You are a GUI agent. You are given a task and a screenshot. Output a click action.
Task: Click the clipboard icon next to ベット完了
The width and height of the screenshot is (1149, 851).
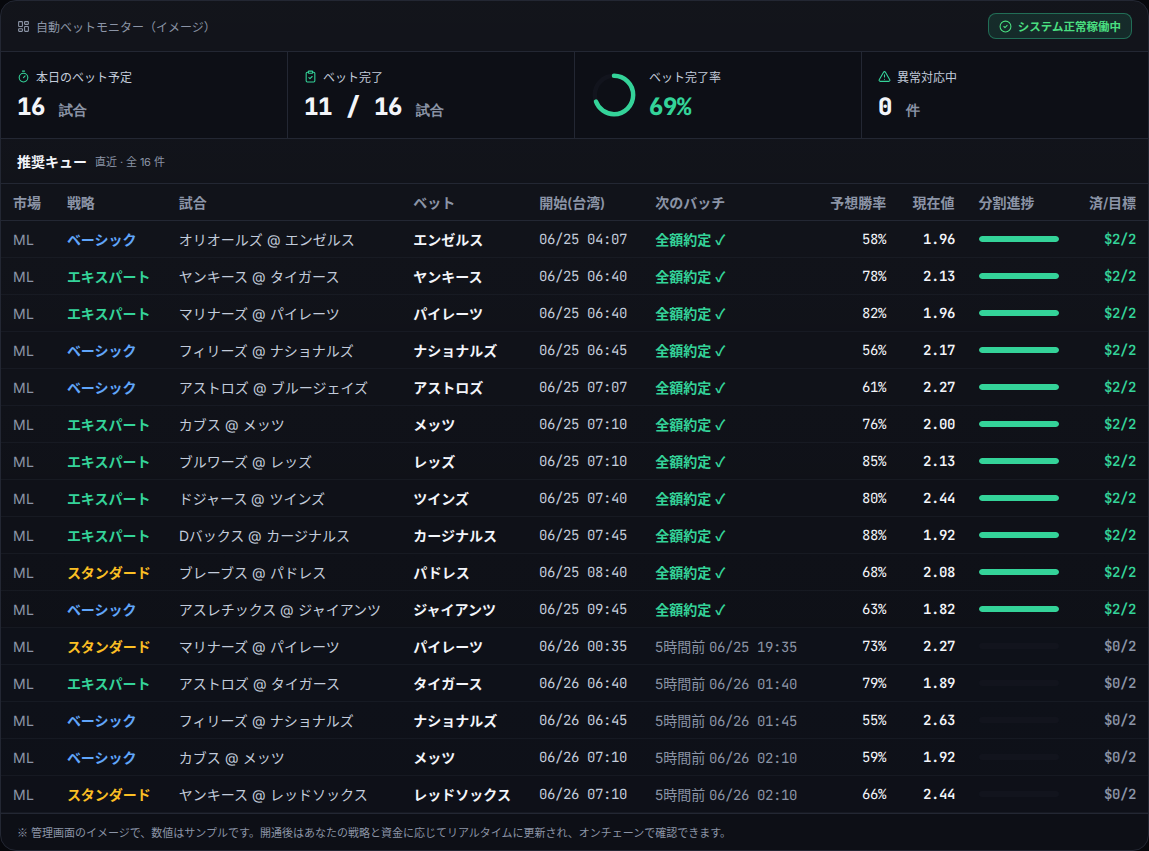(310, 77)
